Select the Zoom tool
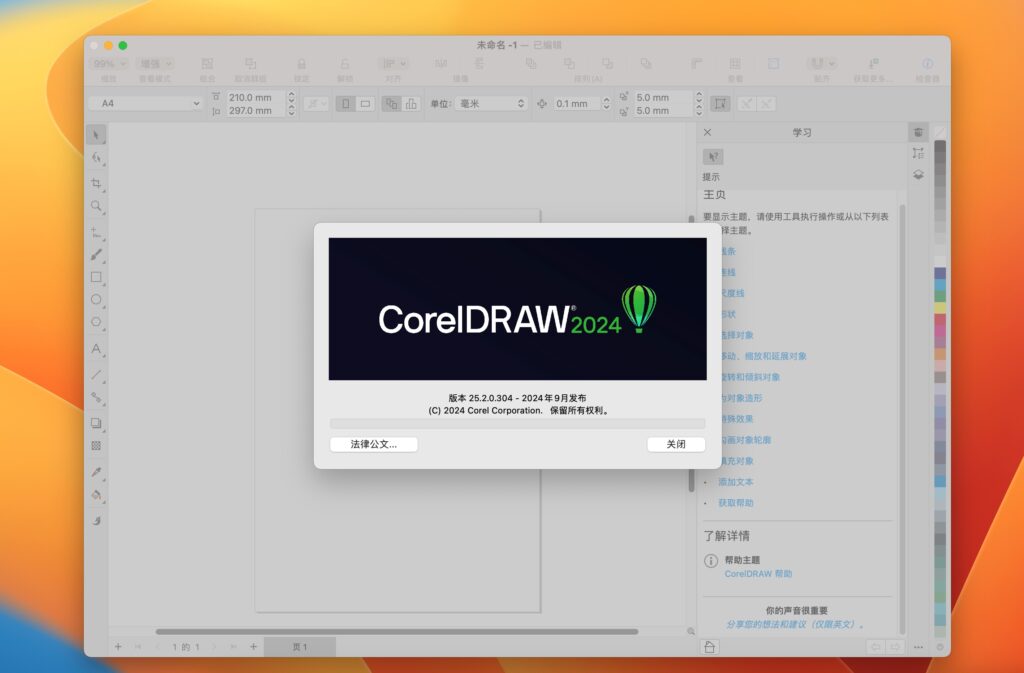Viewport: 1024px width, 673px height. pos(96,206)
